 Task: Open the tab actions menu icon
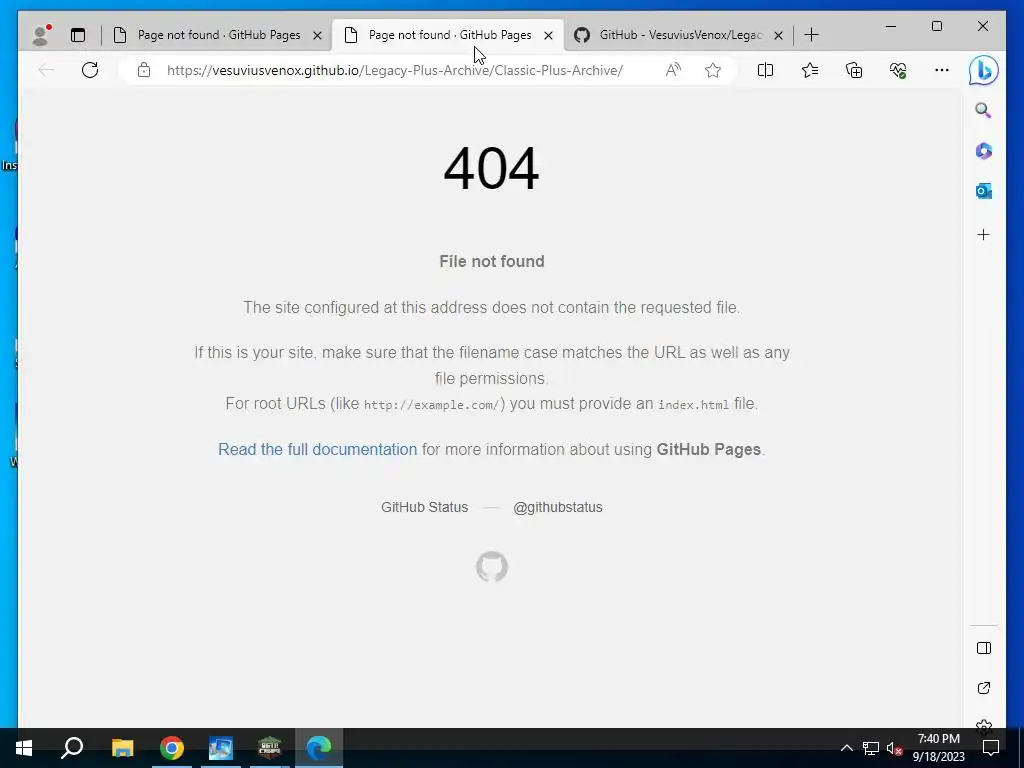pos(78,35)
